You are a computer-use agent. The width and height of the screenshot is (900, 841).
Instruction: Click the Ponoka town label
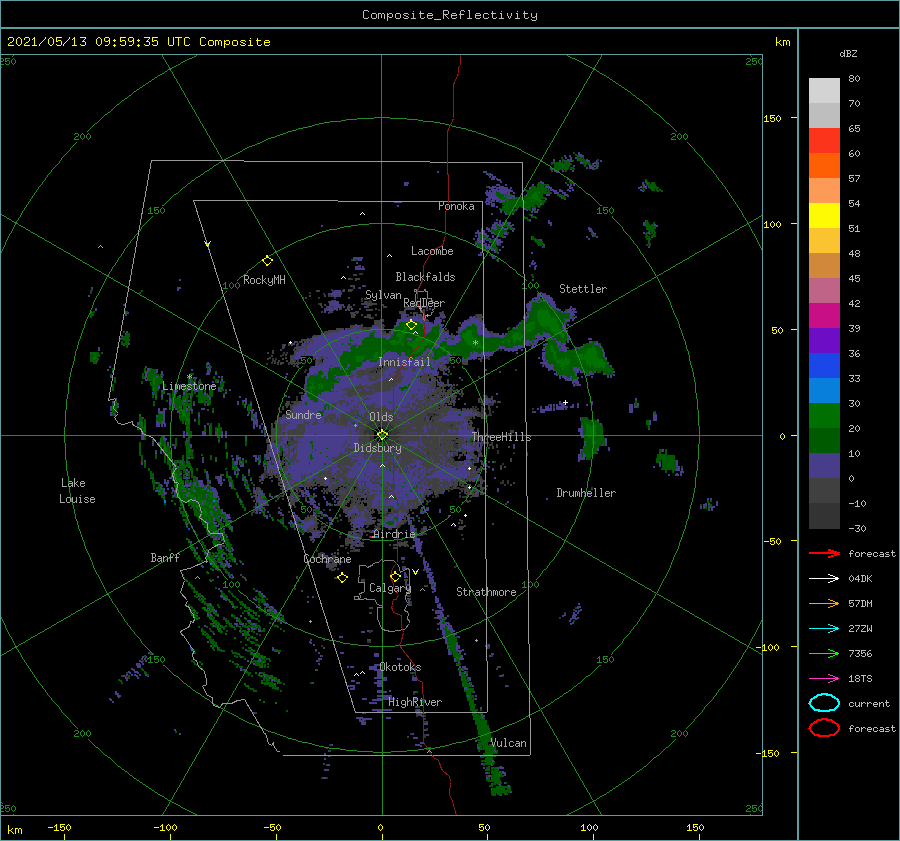[456, 206]
